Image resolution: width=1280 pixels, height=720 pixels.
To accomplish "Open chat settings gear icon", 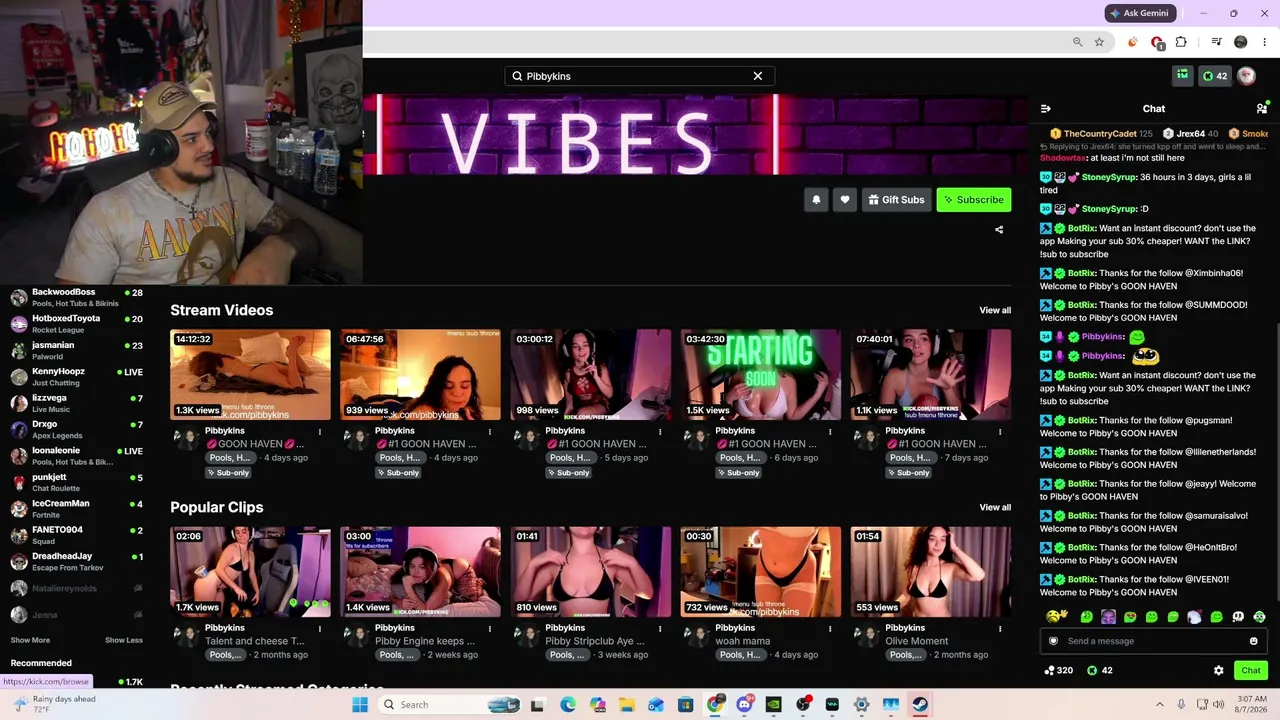I will 1218,671.
